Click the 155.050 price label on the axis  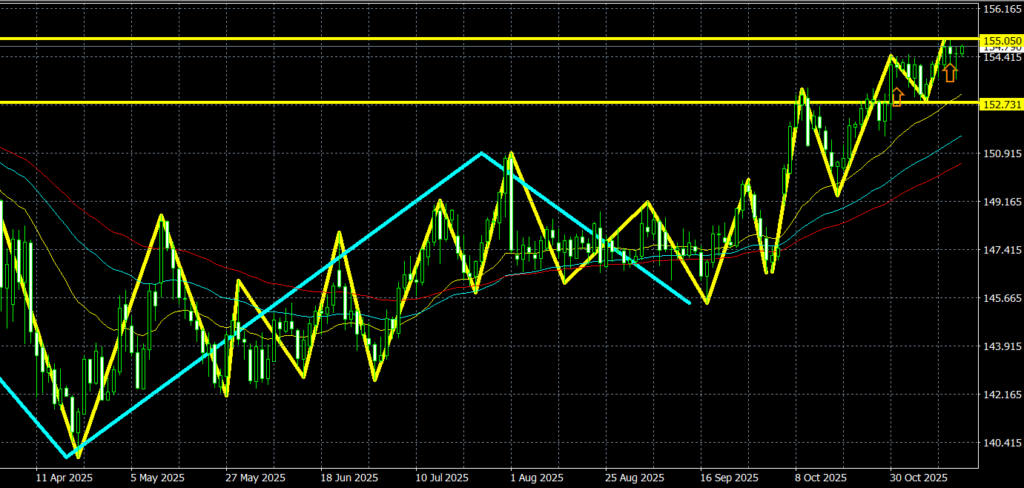coord(1001,41)
